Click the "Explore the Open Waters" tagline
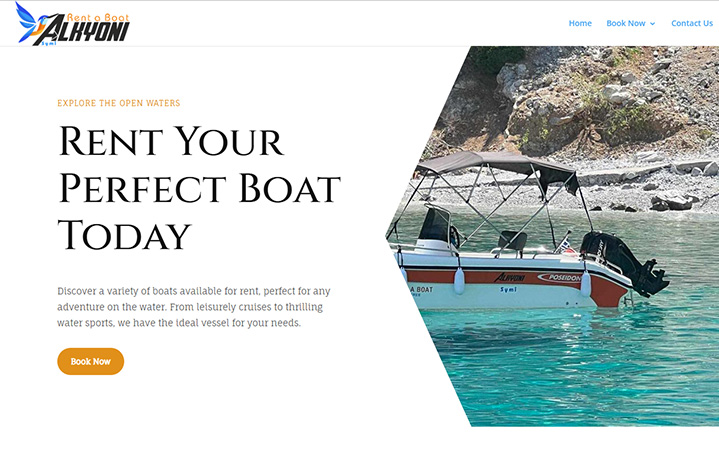The height and width of the screenshot is (461, 719). click(x=119, y=103)
